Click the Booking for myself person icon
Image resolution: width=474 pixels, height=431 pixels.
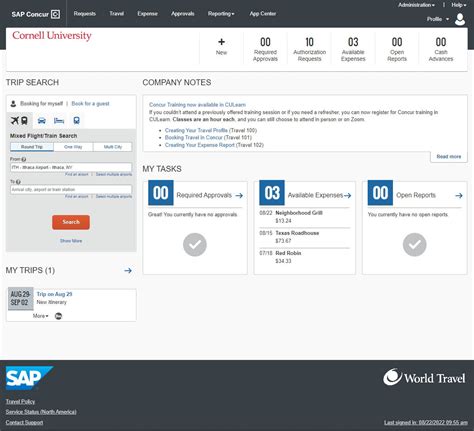13,104
